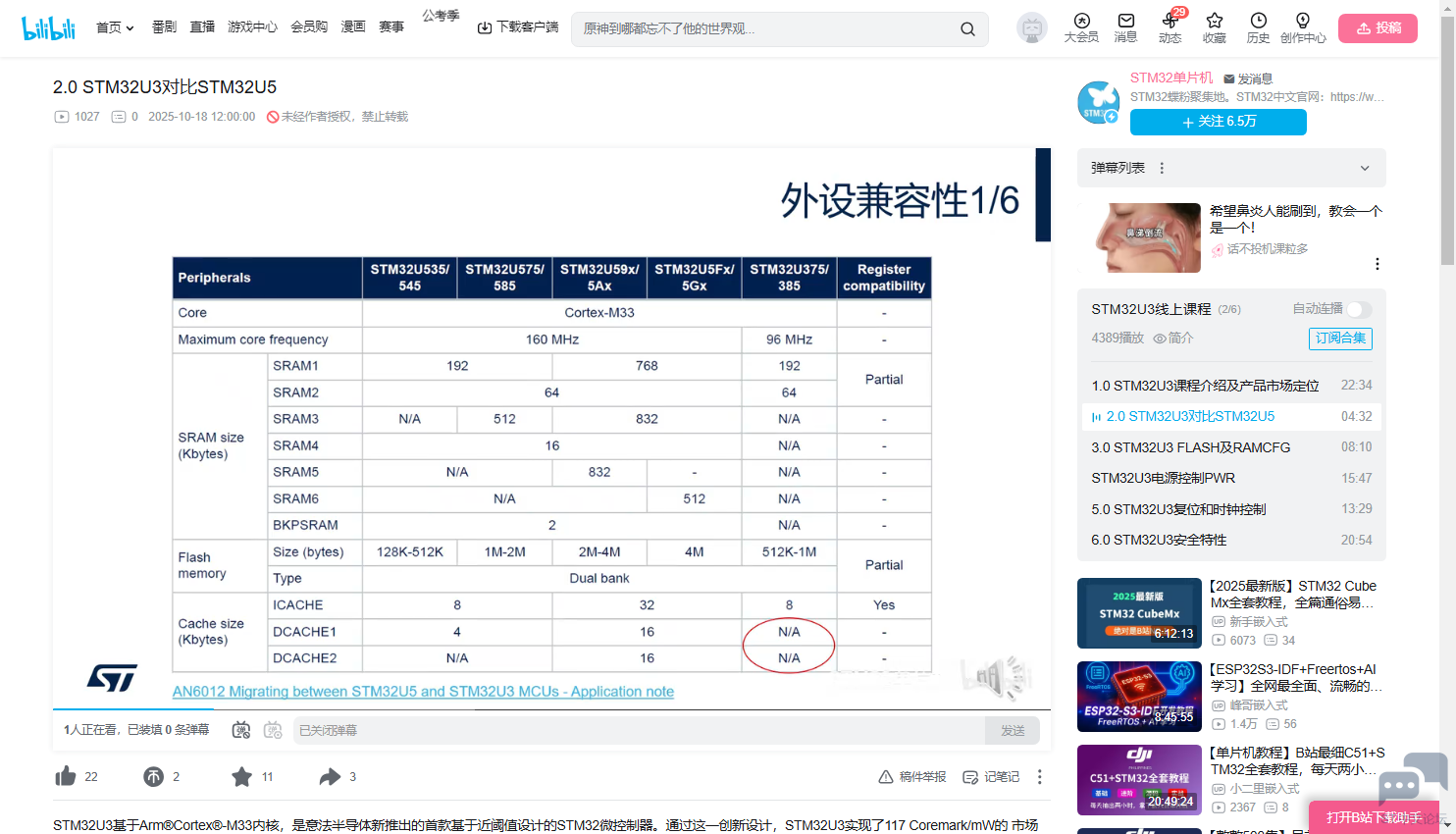1456x834 pixels.
Task: Click 新手嵌入式 uploader name
Action: pyautogui.click(x=1259, y=622)
